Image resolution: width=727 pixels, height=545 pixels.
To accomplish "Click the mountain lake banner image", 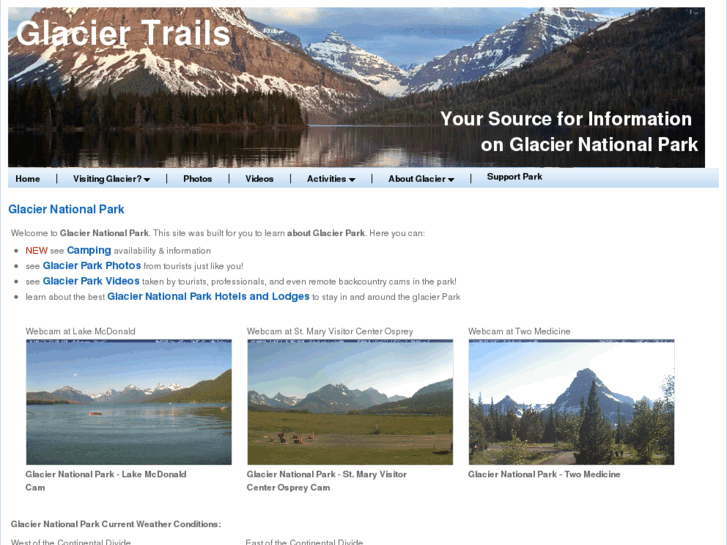I will tap(356, 87).
